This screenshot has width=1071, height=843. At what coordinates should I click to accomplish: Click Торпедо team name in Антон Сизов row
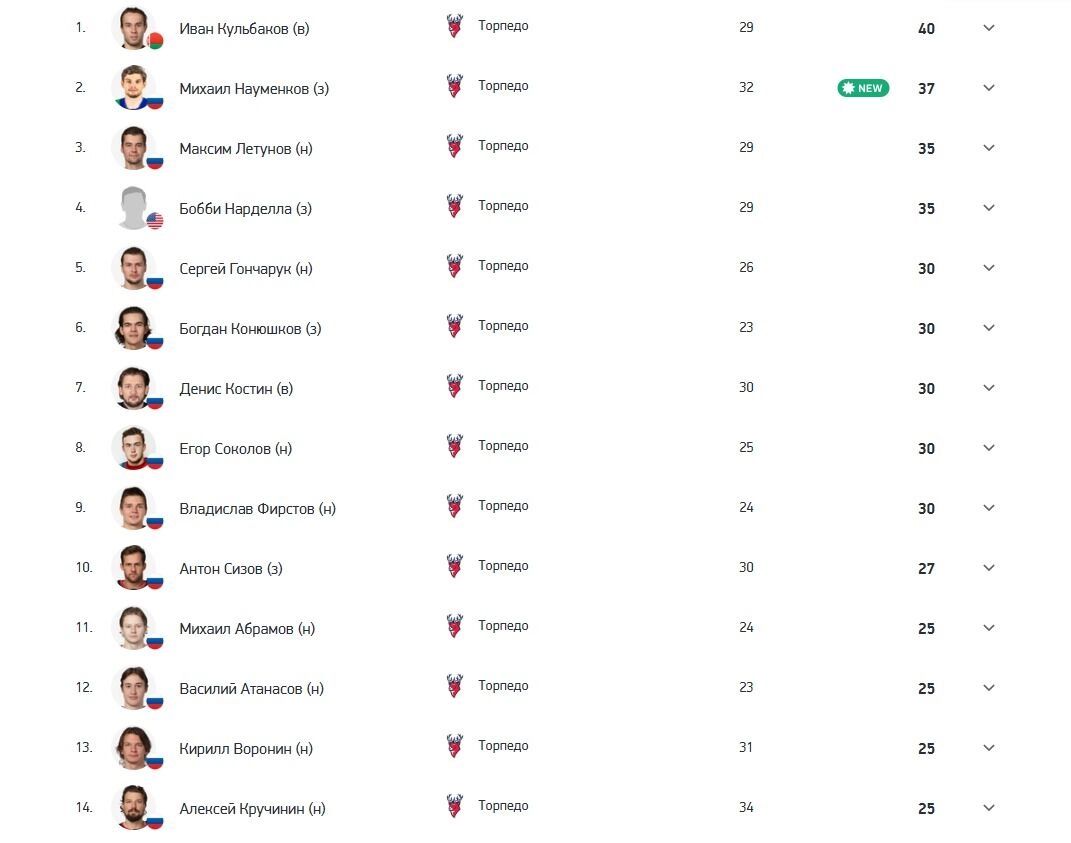(x=503, y=566)
